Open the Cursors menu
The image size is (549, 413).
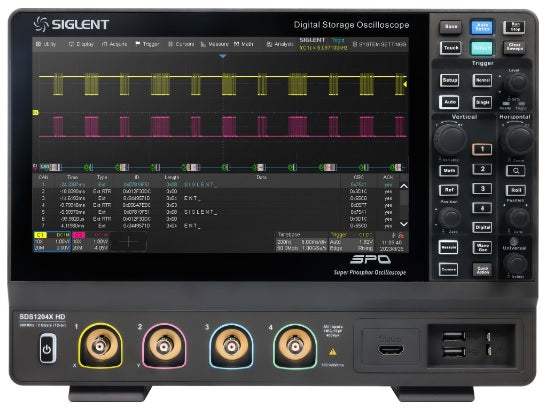[x=181, y=44]
